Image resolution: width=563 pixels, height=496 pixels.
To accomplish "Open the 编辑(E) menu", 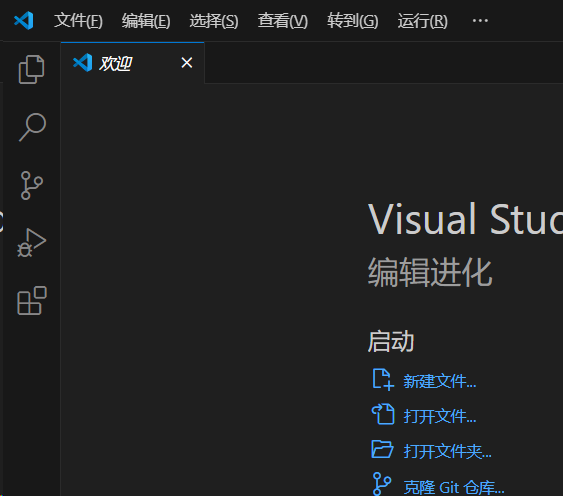I will click(146, 20).
